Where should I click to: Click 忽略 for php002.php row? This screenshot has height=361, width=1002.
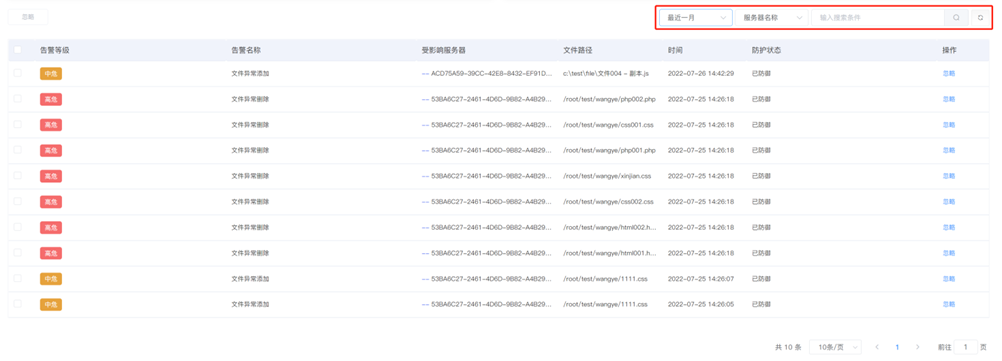[x=949, y=99]
